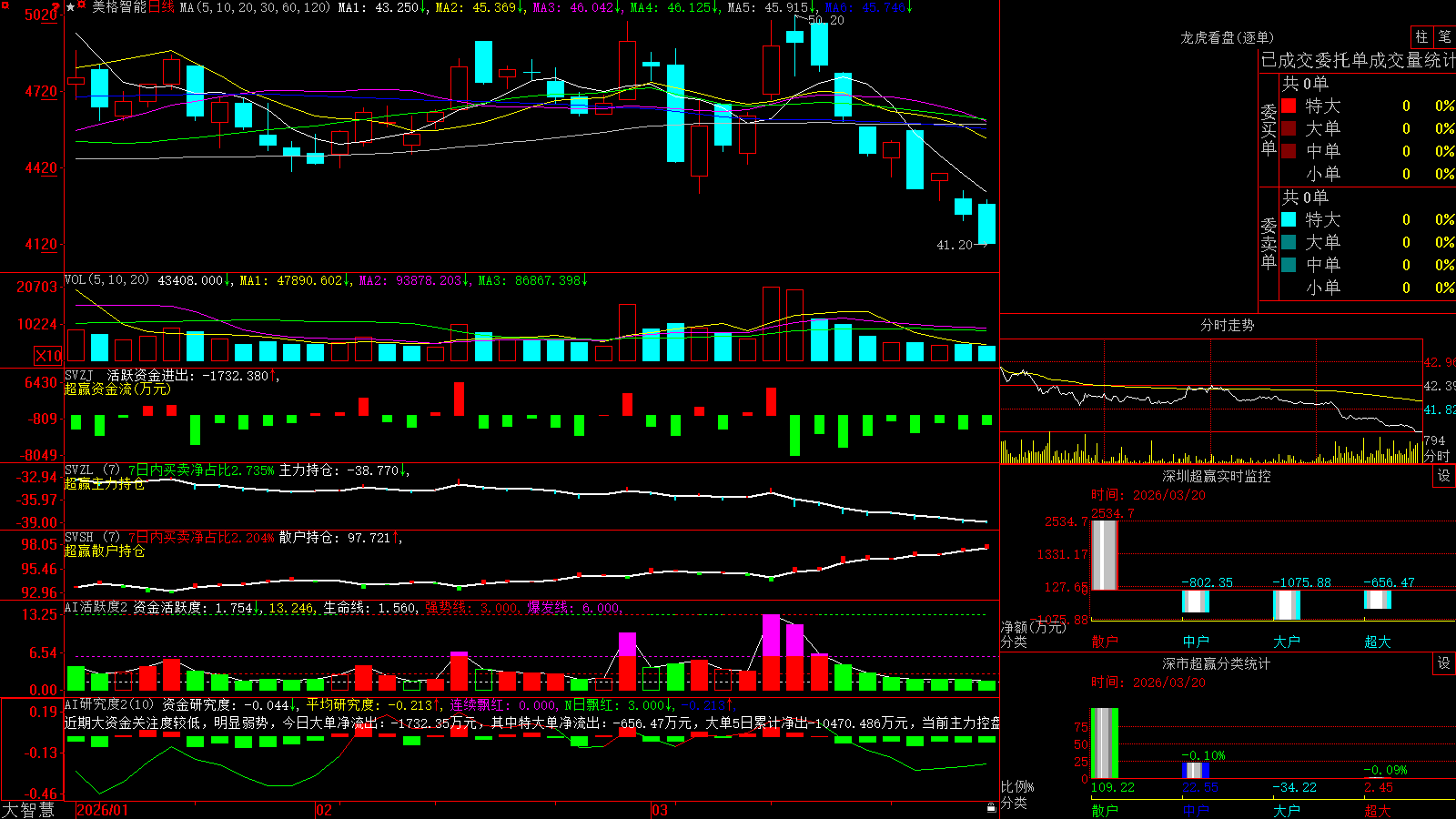The width and height of the screenshot is (1456, 819).
Task: Click the red gear icon beside 美格智能
Action: (81, 5)
